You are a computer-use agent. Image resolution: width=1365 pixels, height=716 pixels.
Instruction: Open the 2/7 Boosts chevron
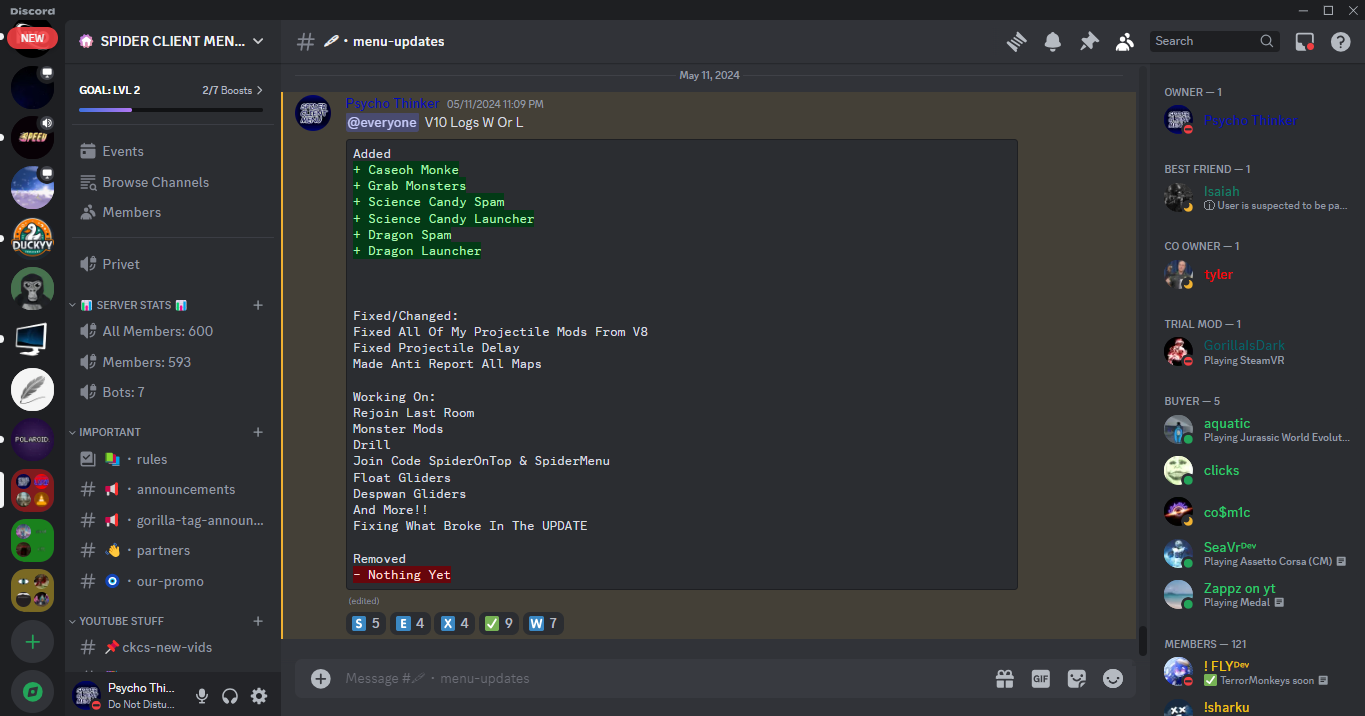pyautogui.click(x=260, y=90)
